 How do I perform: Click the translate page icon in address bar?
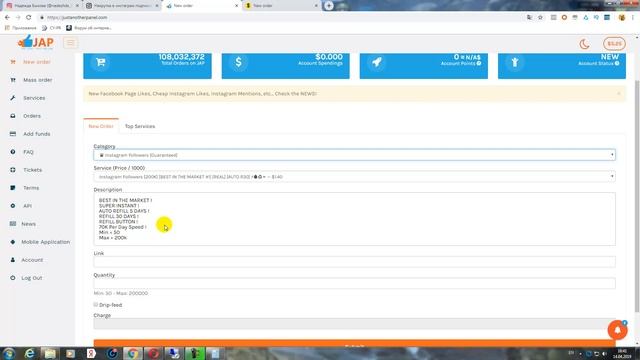(x=529, y=18)
